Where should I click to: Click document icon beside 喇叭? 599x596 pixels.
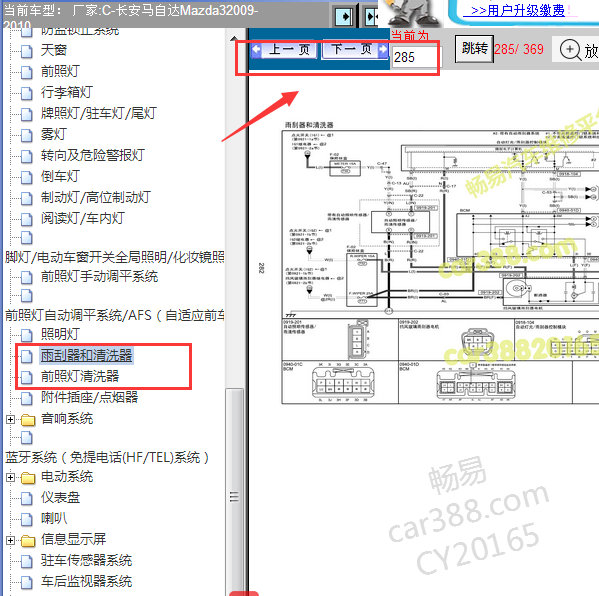click(x=27, y=519)
